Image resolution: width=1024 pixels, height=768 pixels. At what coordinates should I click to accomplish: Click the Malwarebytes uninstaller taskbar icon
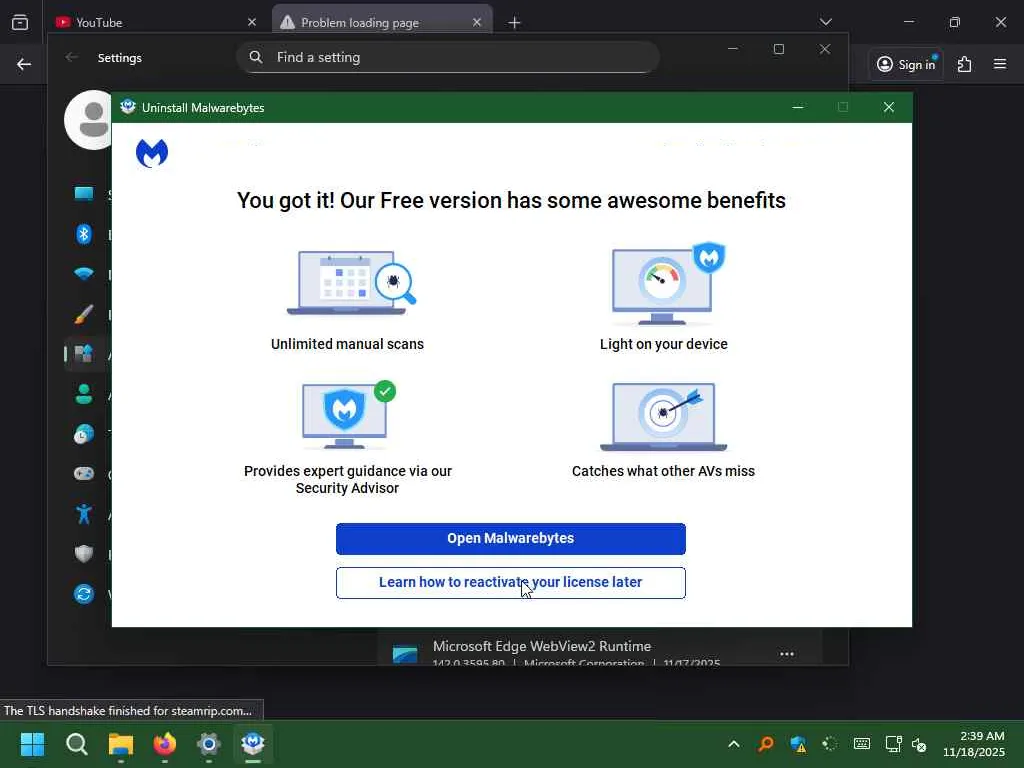pos(253,744)
